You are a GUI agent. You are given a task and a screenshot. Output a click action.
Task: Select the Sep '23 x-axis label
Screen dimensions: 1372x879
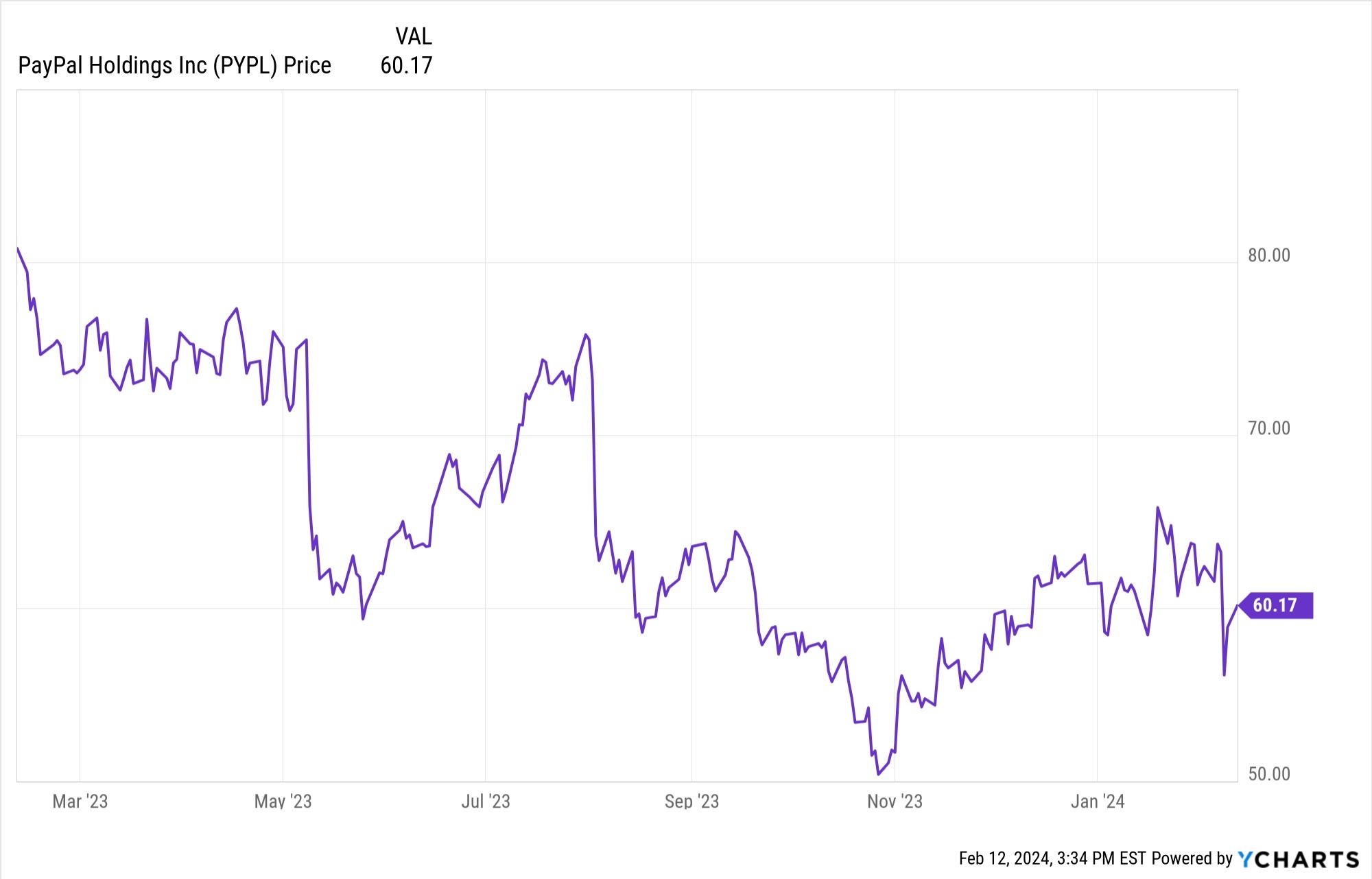[691, 801]
